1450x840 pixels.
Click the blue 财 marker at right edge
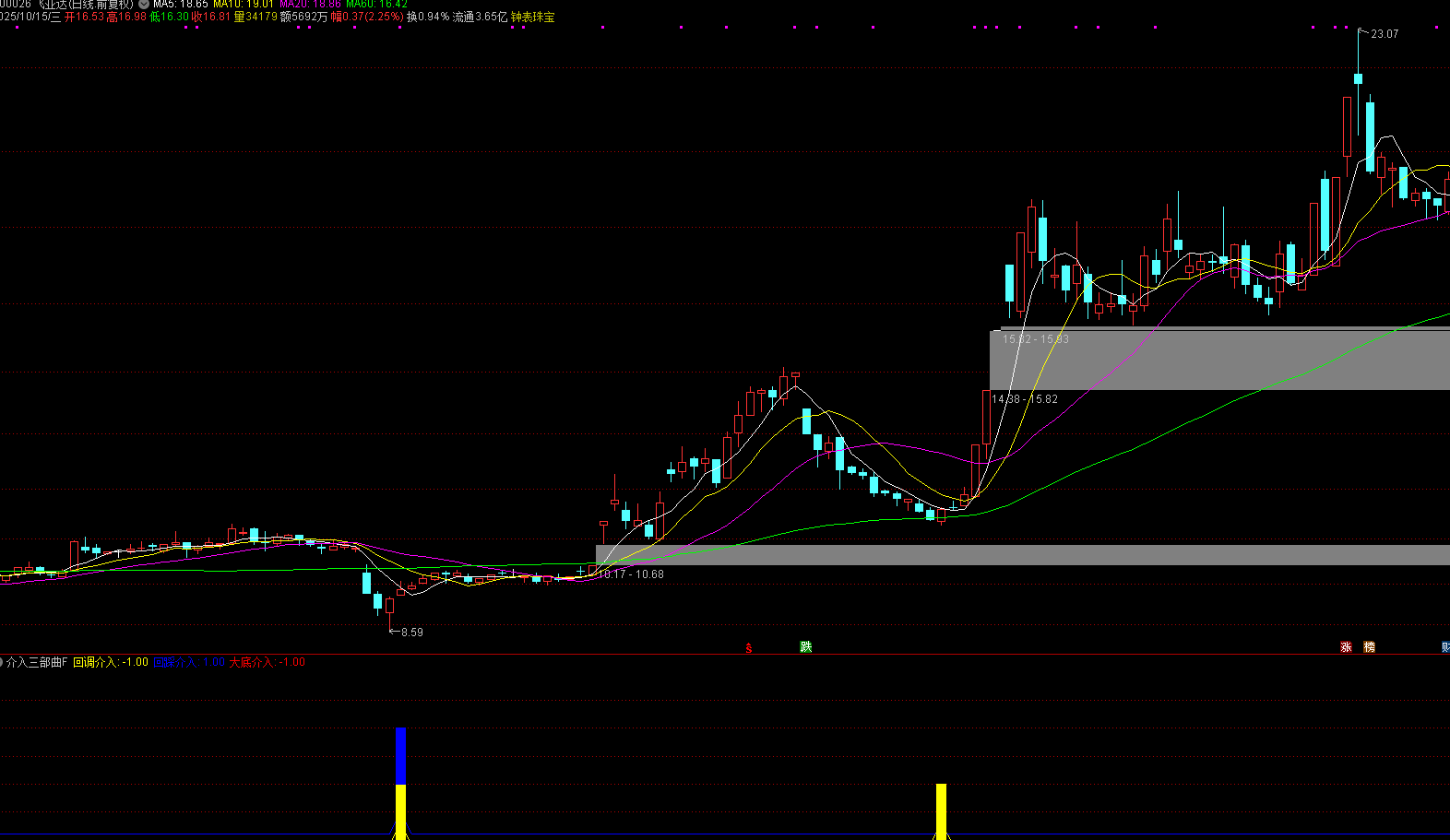(1445, 647)
